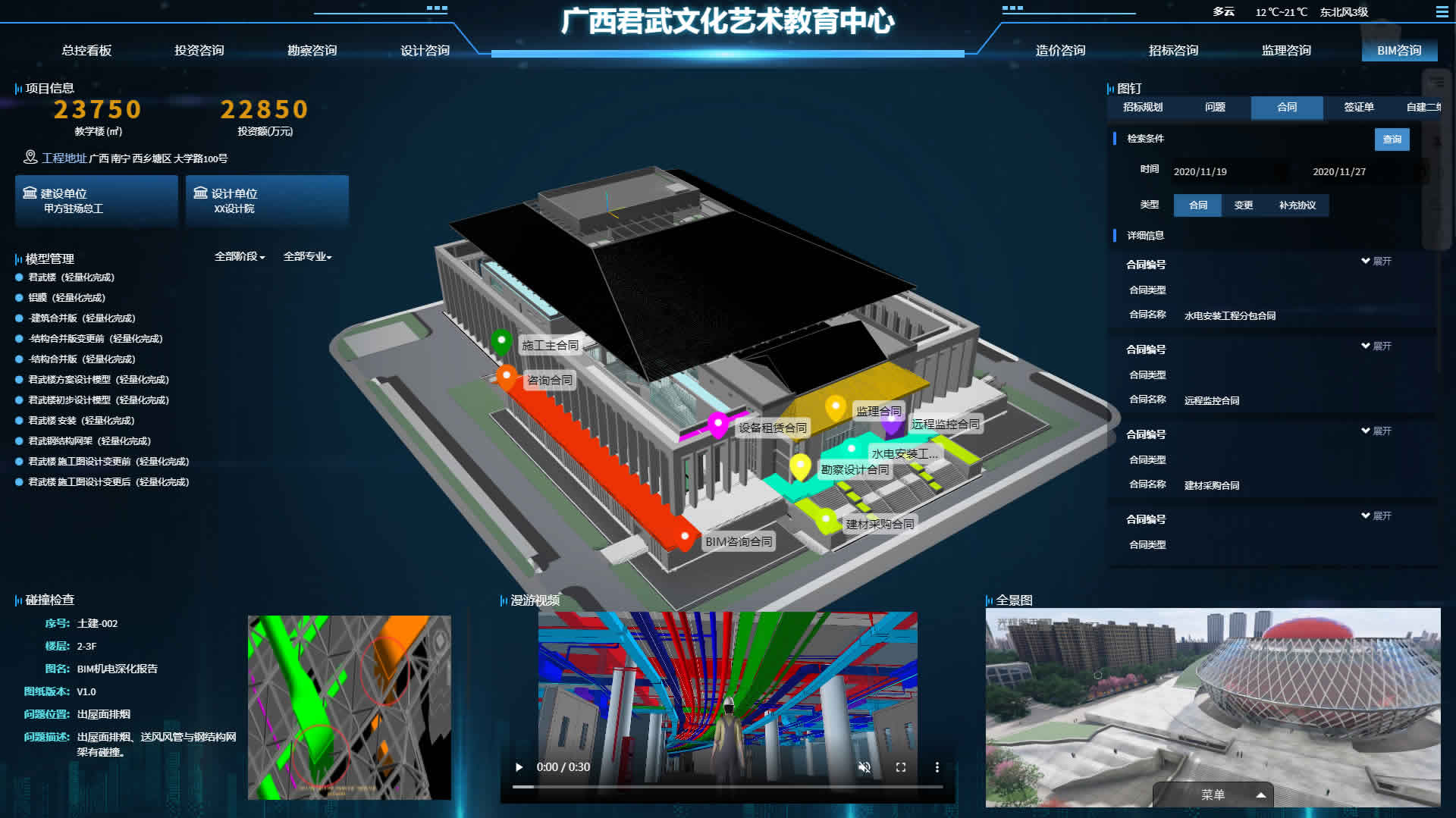This screenshot has height=818, width=1456.
Task: Switch to 设计咨询 navigation tab
Action: [425, 50]
